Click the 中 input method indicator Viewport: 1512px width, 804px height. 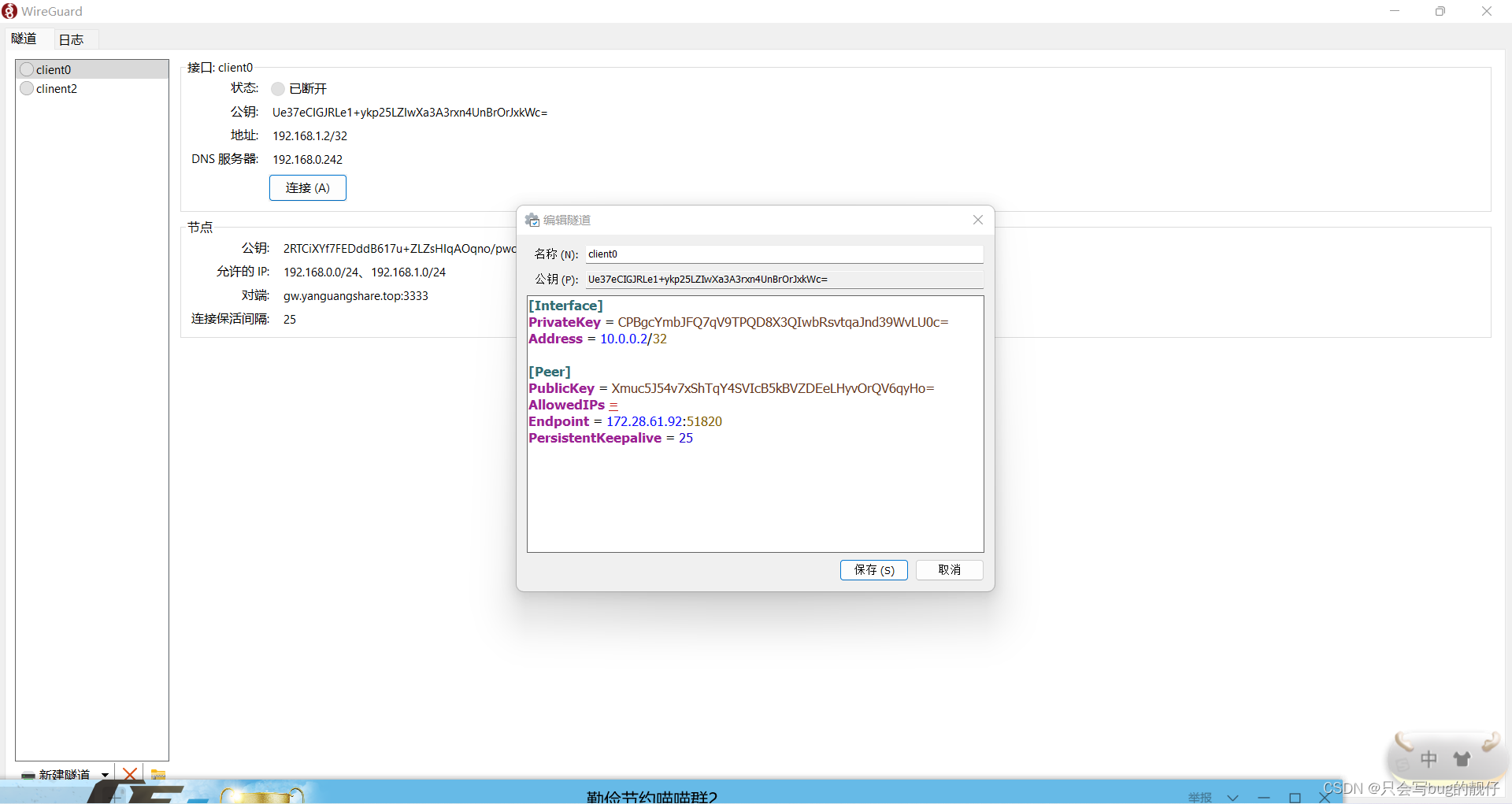(x=1429, y=759)
